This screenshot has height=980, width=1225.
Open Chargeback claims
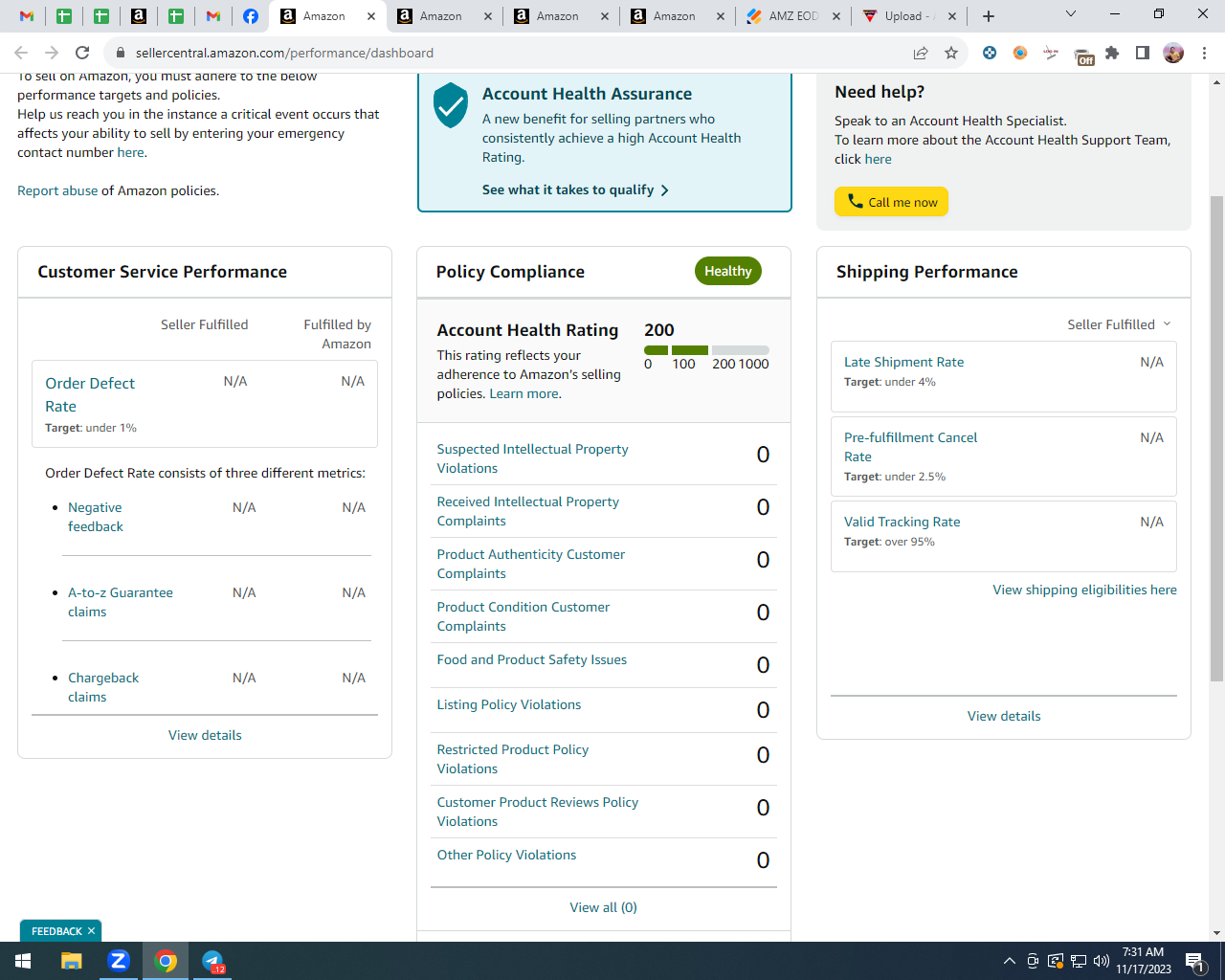103,687
